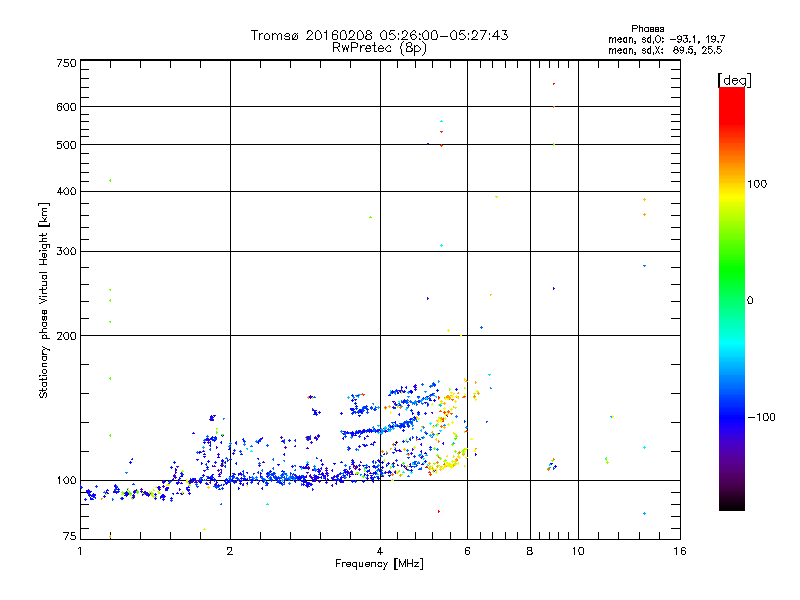The image size is (800, 600).
Task: Click the y-axis label 'Stationary phase Virtual Height [km]'
Action: [43, 301]
